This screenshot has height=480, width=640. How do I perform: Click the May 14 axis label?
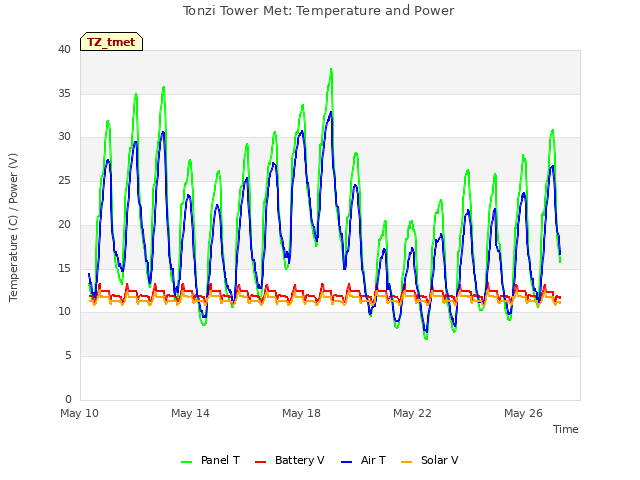(190, 413)
